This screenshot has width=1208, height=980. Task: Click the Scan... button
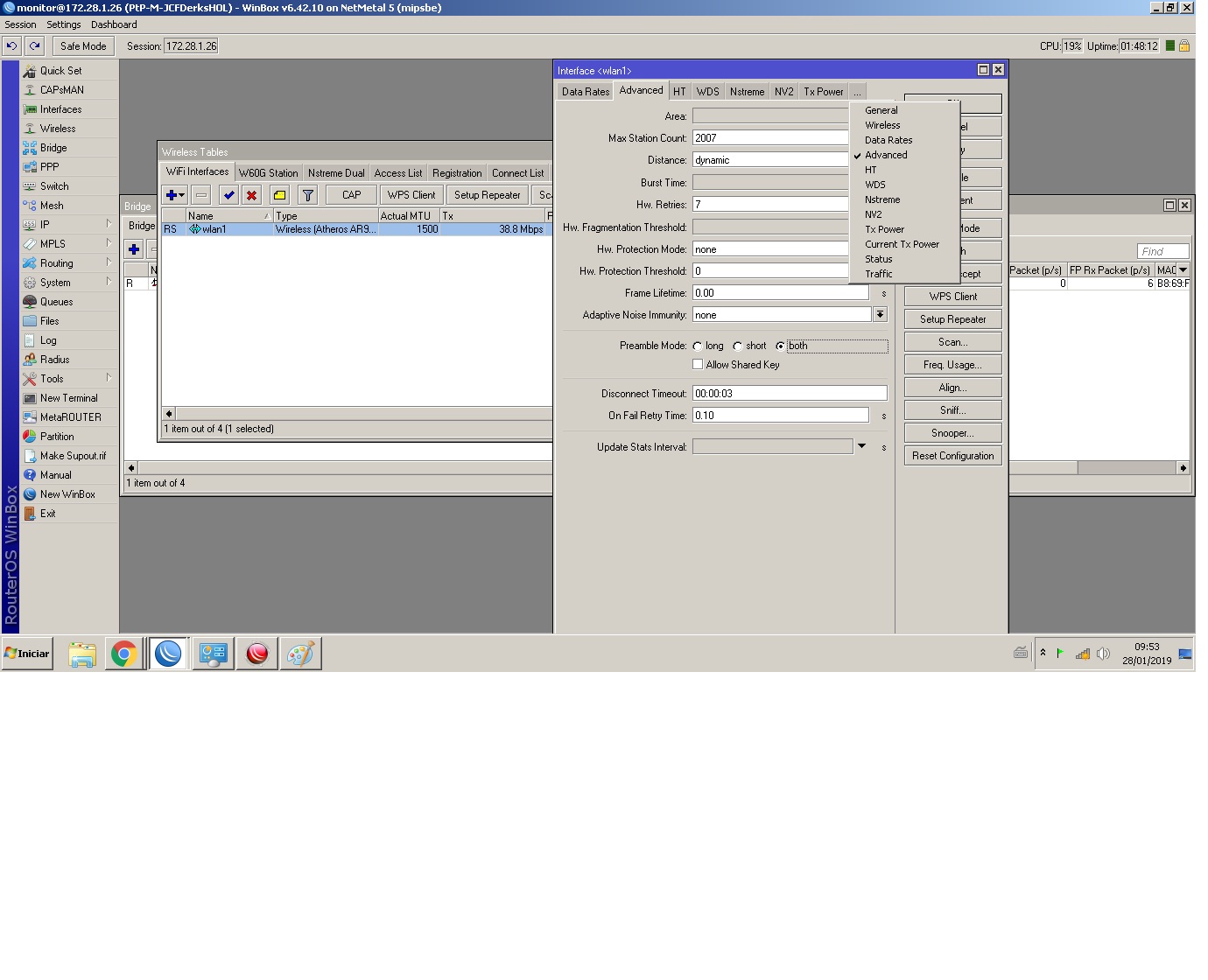(x=953, y=342)
